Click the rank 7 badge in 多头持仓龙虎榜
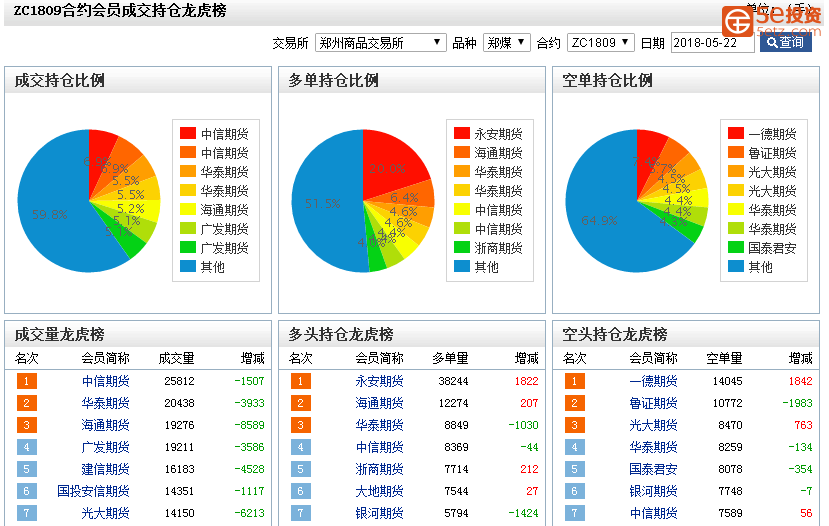Viewport: 829px width, 526px height. point(300,513)
